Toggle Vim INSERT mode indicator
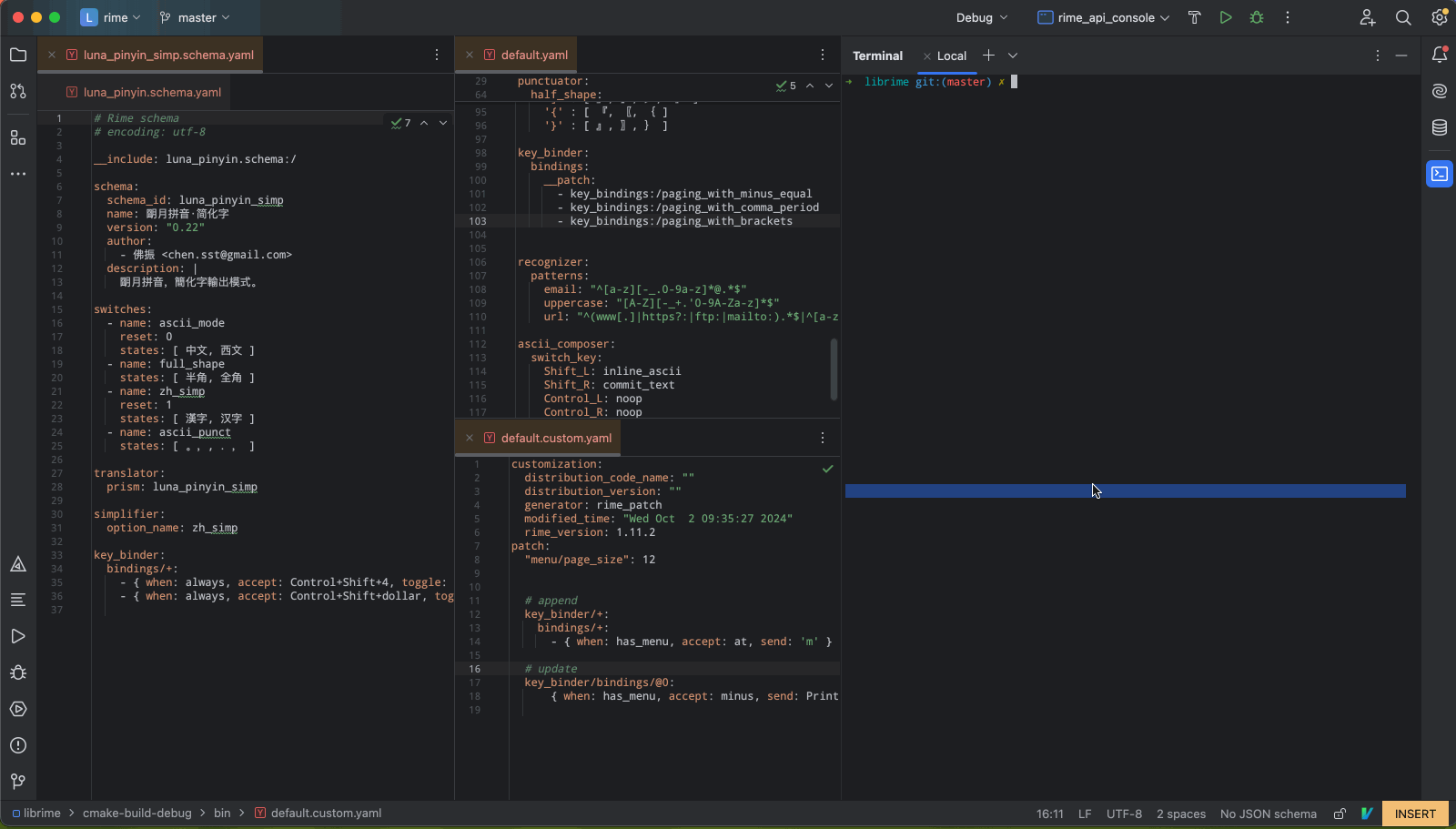 pos(1414,814)
